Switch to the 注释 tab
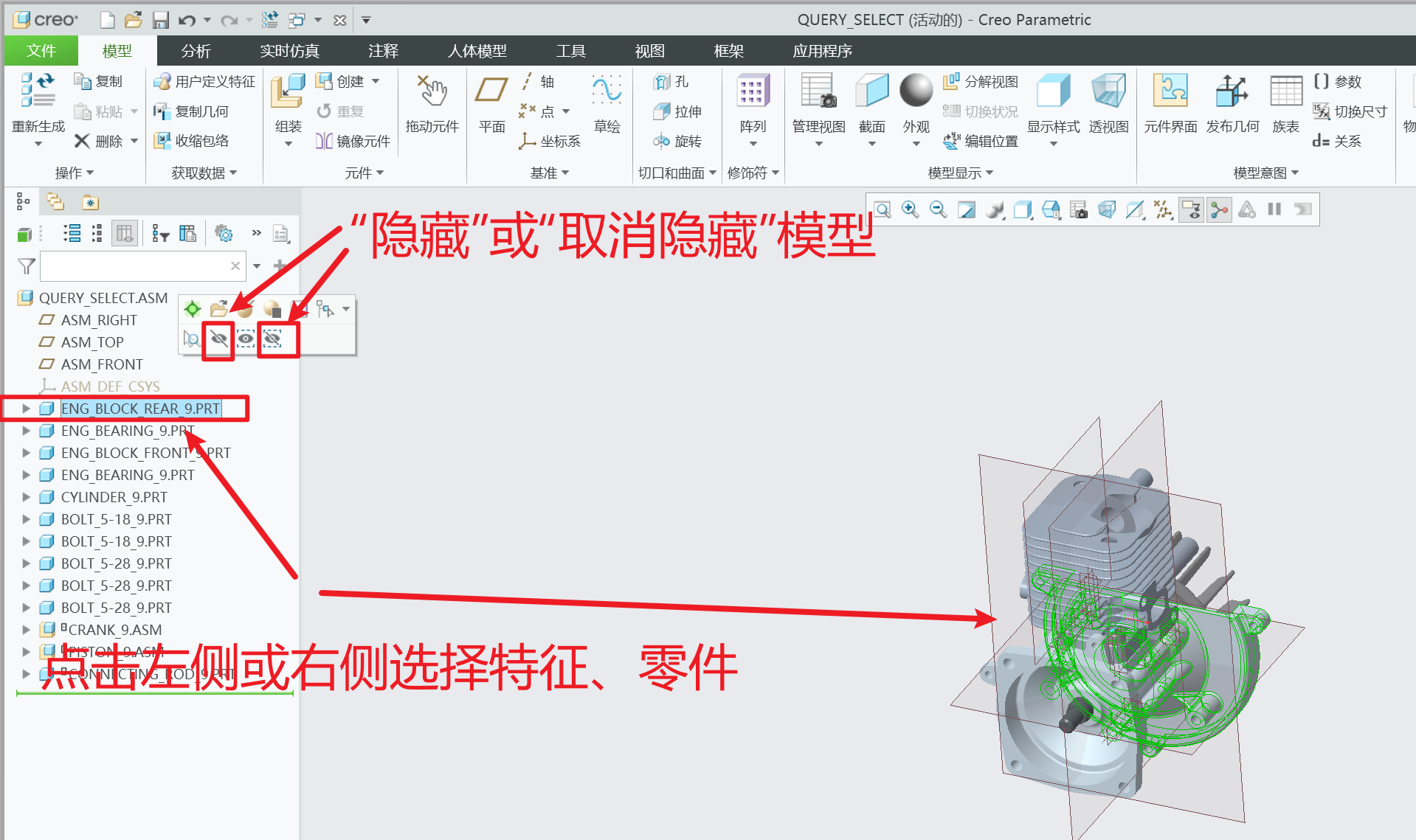Screen dimensions: 1416x840 [383, 51]
